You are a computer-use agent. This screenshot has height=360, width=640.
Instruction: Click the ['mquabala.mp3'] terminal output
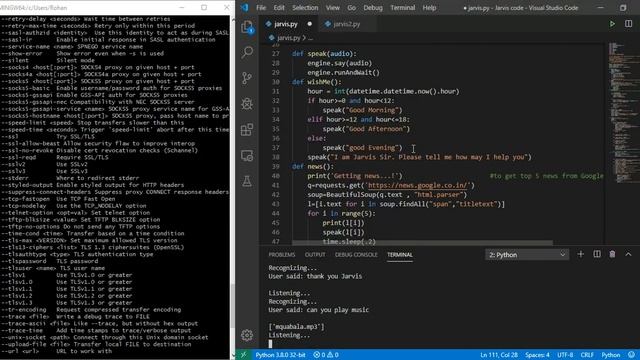click(x=296, y=327)
